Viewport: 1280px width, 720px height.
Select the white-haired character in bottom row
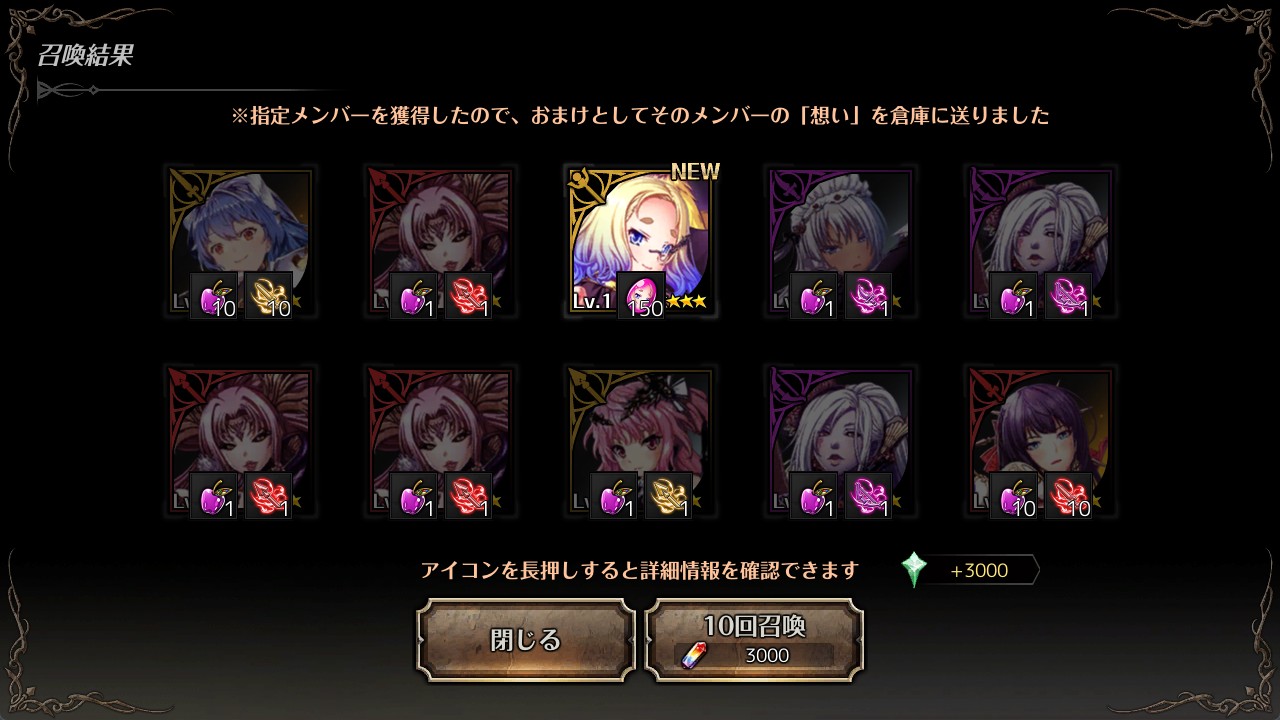pyautogui.click(x=840, y=442)
